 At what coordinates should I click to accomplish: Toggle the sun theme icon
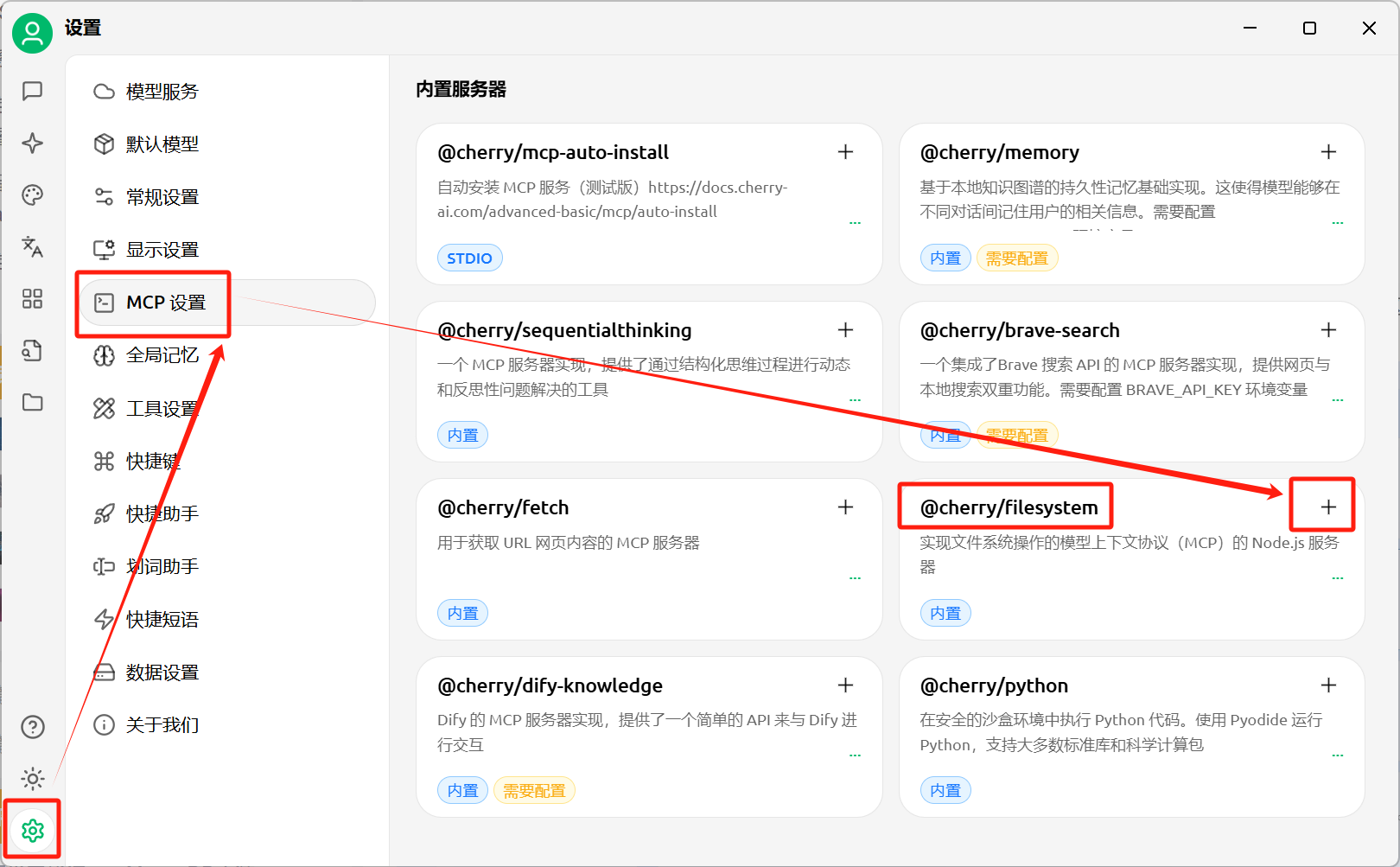coord(33,779)
